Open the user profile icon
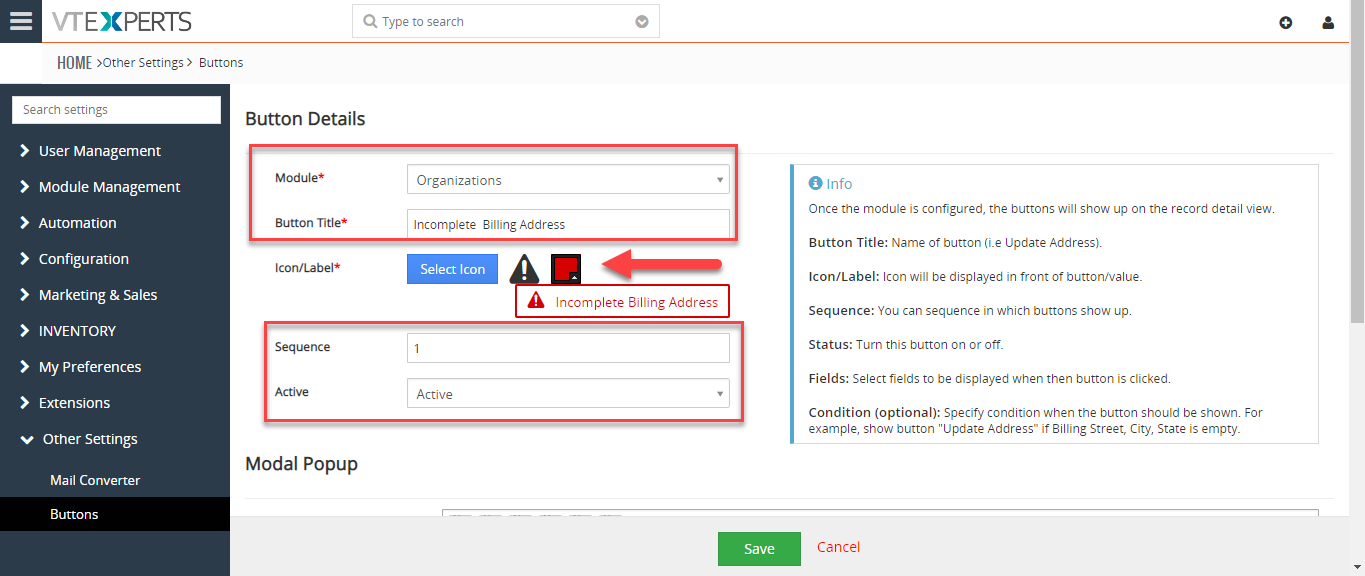This screenshot has width=1365, height=576. (x=1328, y=22)
